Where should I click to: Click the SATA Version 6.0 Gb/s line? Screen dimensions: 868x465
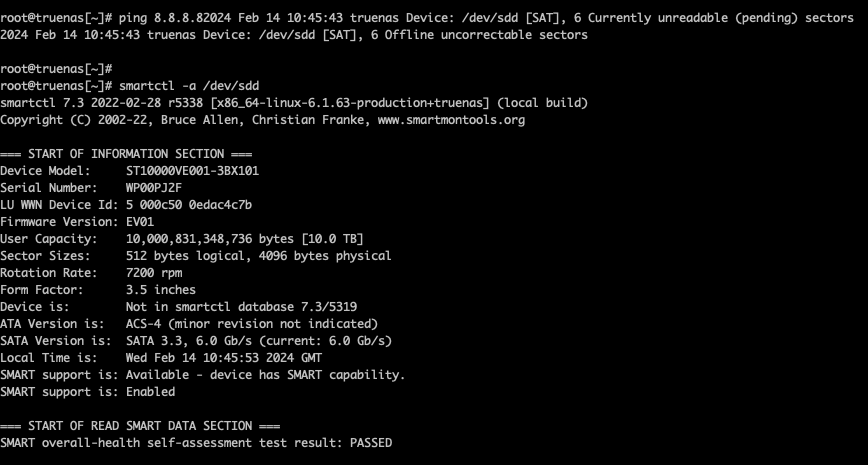coord(196,341)
